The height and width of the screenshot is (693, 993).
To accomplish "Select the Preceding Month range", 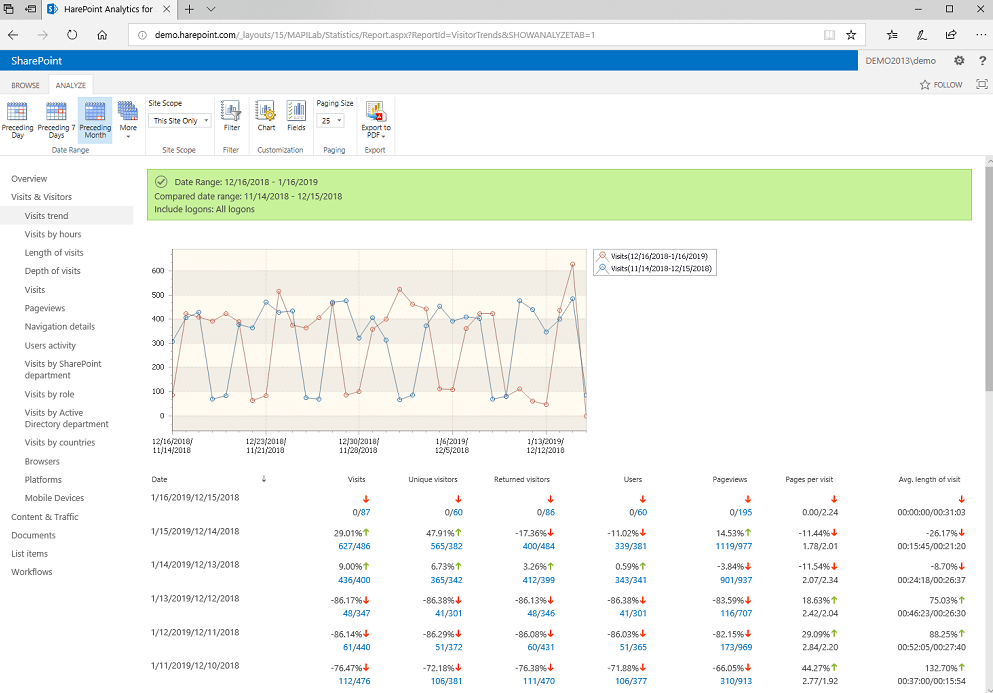I will pos(95,120).
